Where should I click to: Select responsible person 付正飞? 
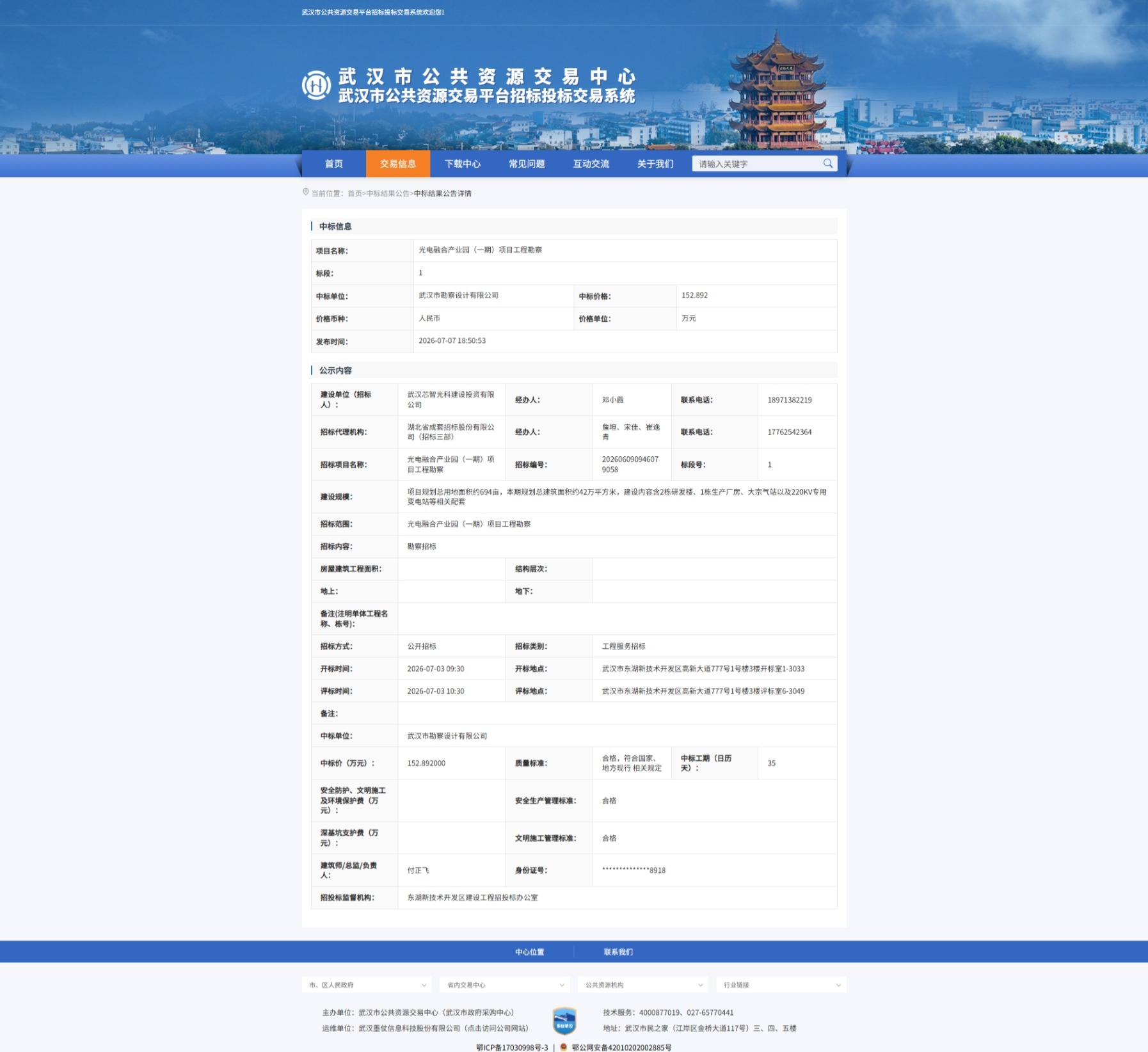[418, 870]
